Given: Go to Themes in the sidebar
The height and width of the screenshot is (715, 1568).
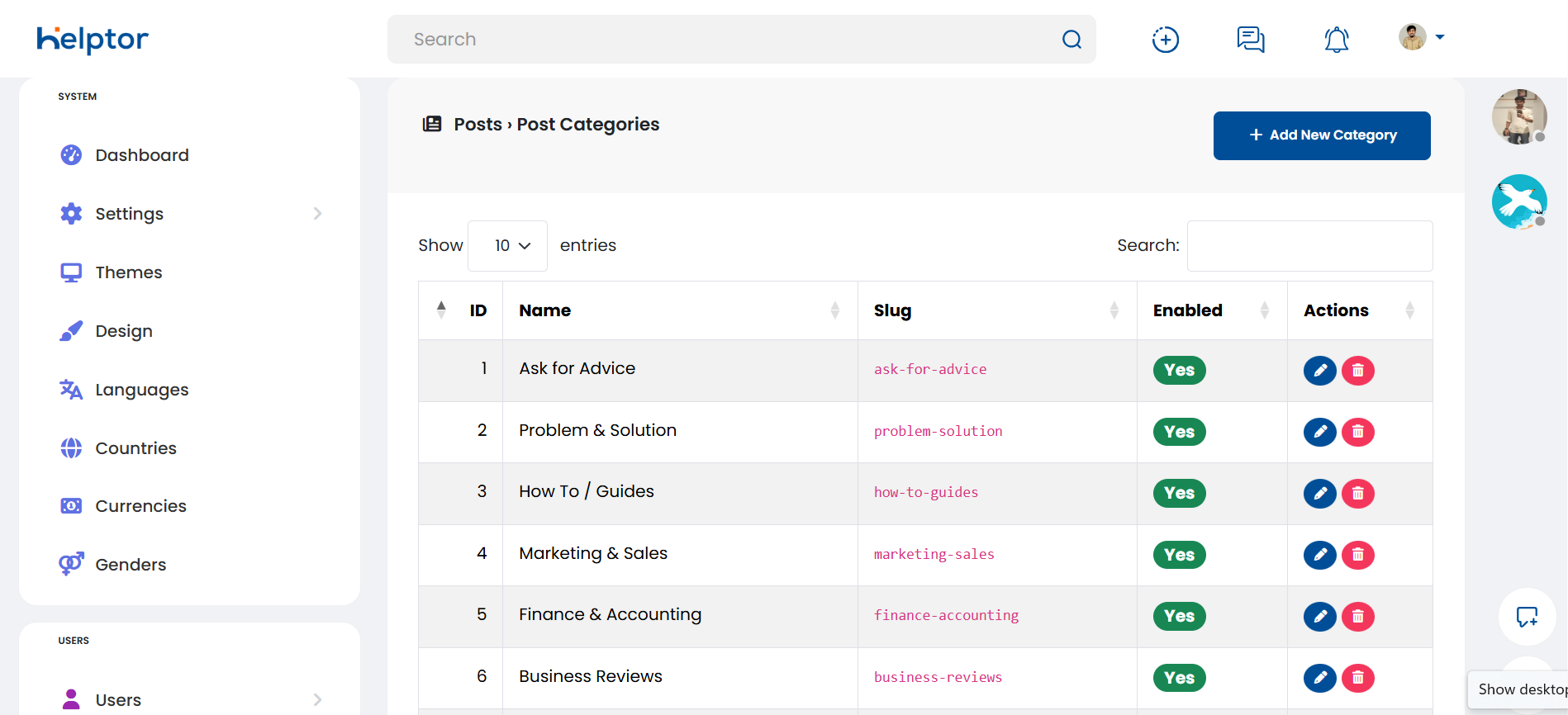Looking at the screenshot, I should [129, 272].
